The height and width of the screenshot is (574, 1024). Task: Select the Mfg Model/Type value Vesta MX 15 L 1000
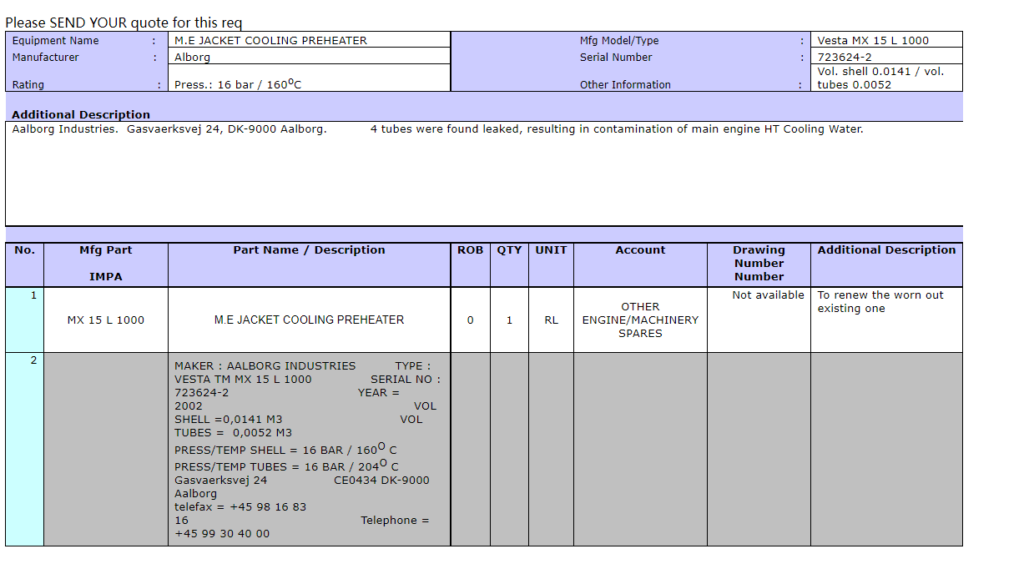(x=886, y=41)
